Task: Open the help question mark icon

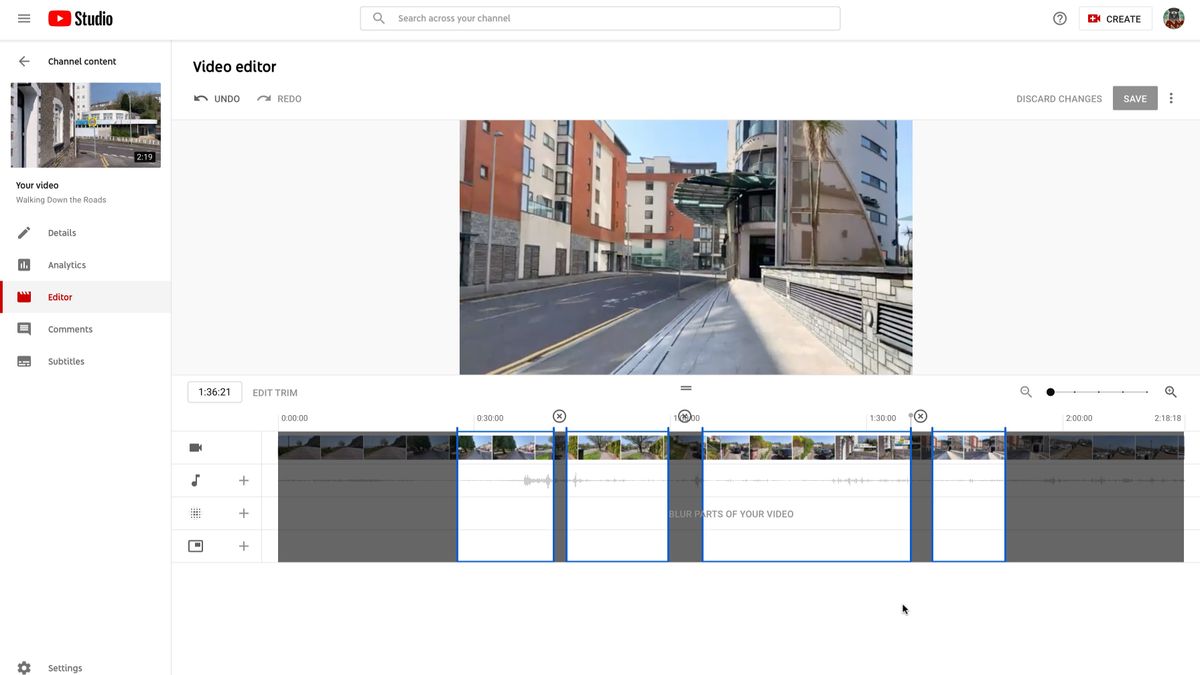Action: pyautogui.click(x=1060, y=18)
